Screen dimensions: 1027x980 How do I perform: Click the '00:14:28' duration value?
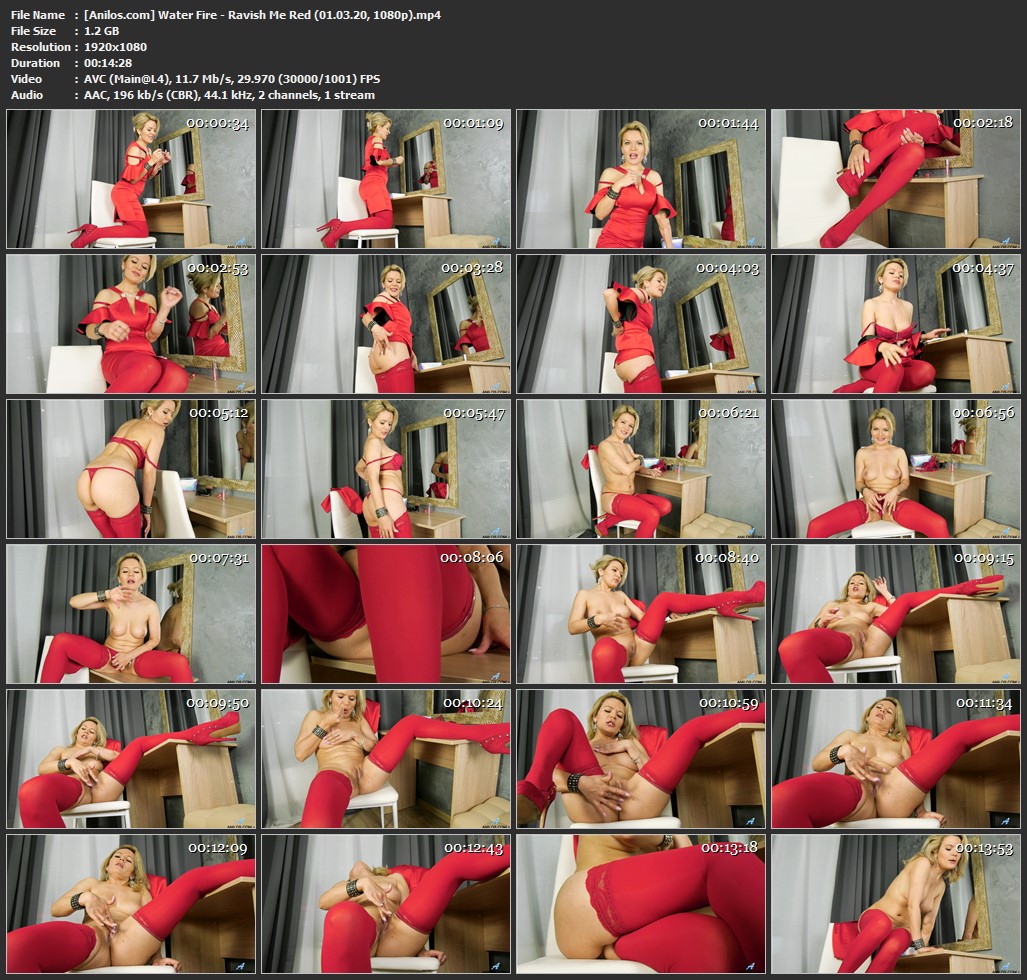click(108, 63)
